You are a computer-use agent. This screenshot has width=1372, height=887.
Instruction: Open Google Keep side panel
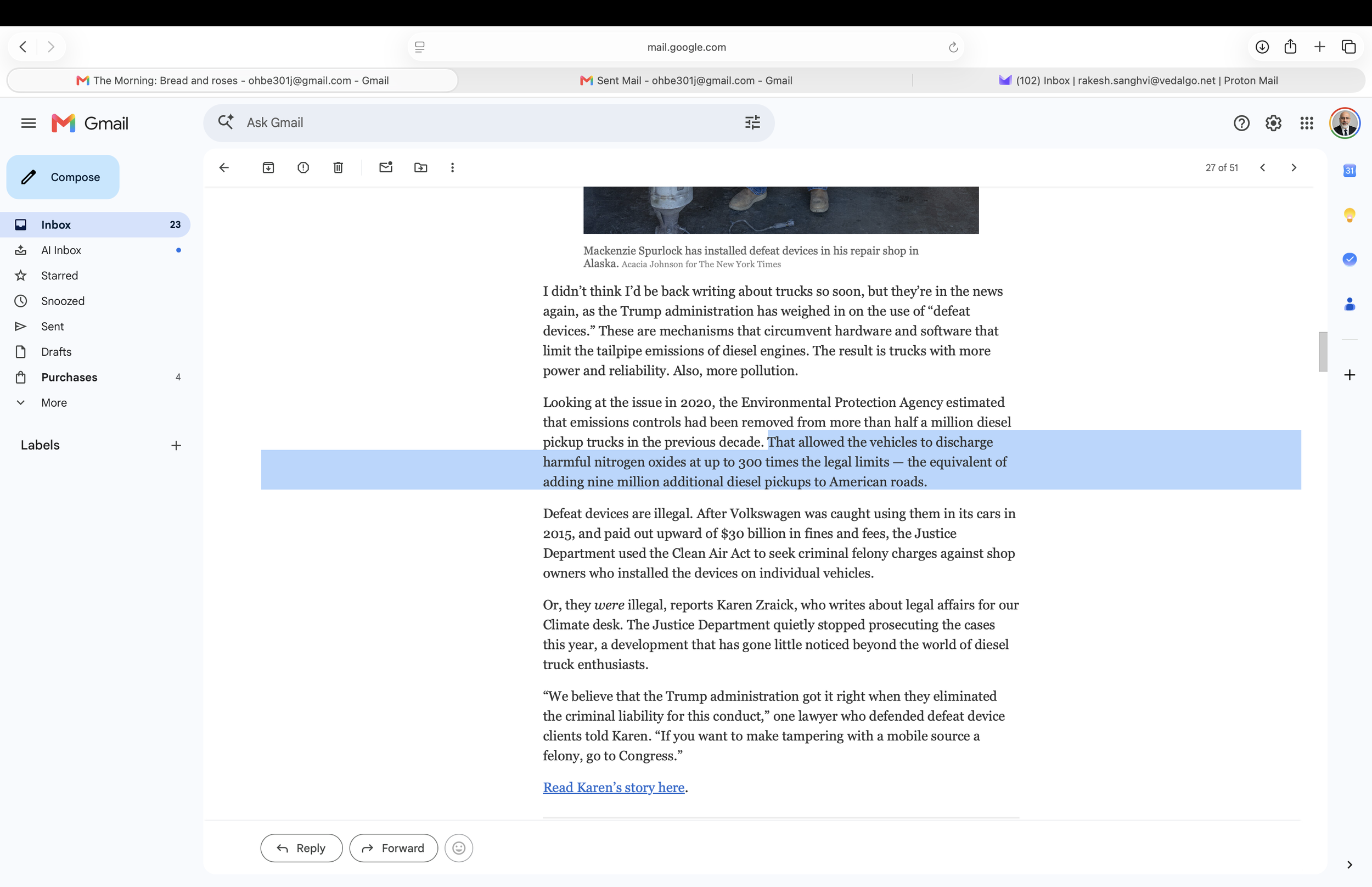click(1349, 215)
